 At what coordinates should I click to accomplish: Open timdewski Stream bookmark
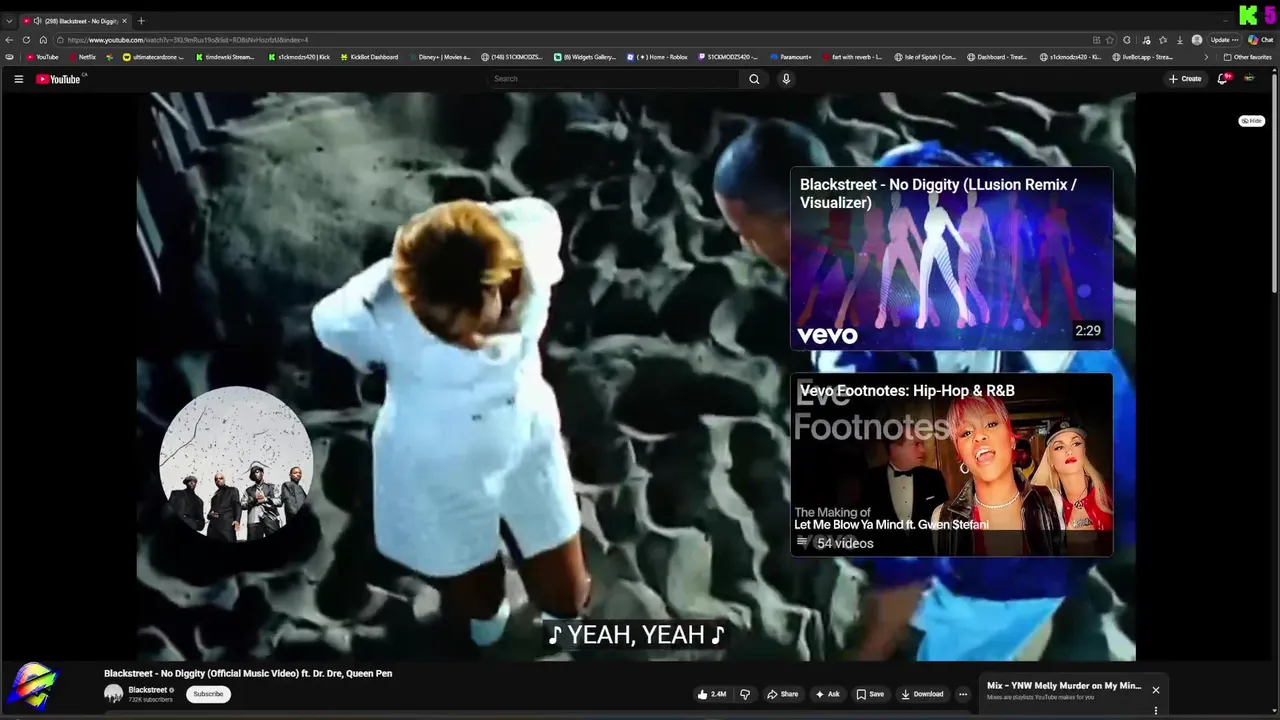(225, 57)
